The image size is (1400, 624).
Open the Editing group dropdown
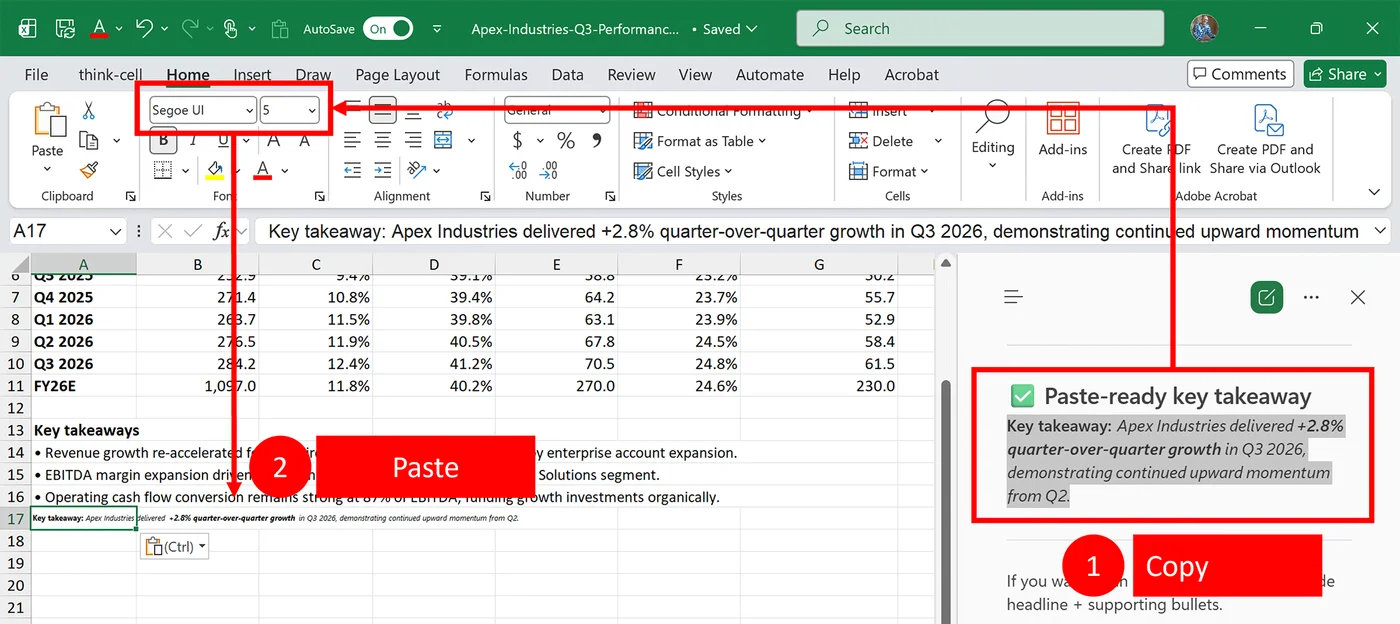coord(992,136)
